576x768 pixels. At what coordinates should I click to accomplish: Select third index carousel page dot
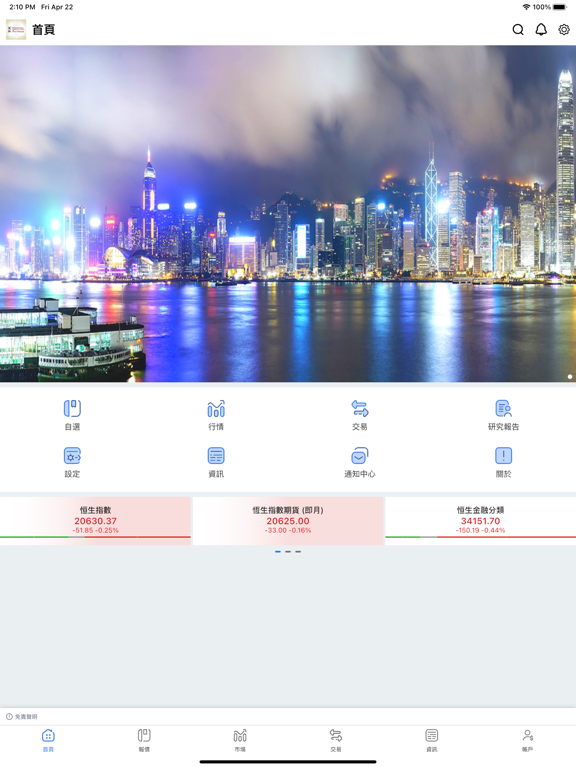point(298,552)
